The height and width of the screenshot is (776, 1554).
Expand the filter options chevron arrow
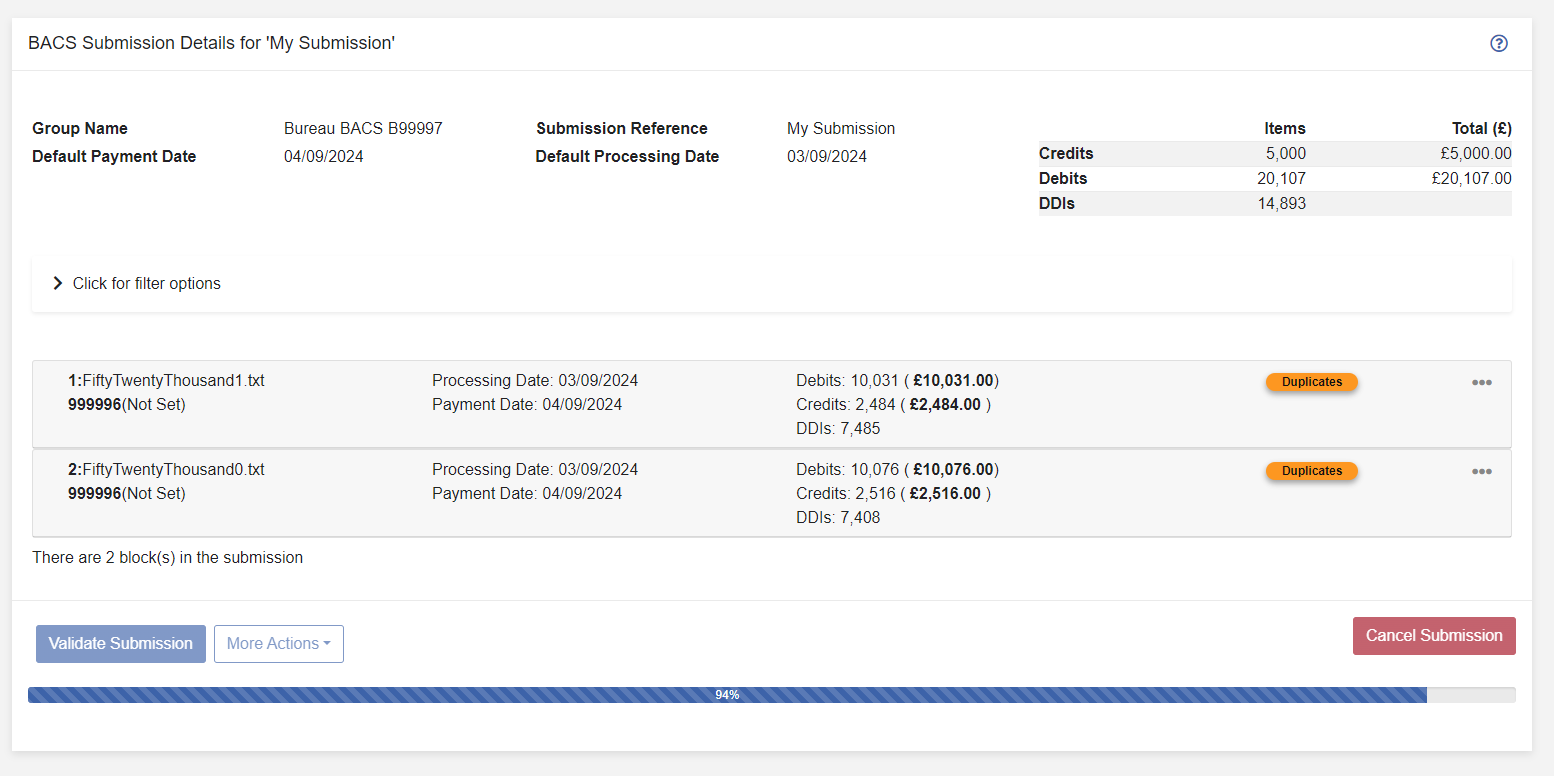click(58, 284)
